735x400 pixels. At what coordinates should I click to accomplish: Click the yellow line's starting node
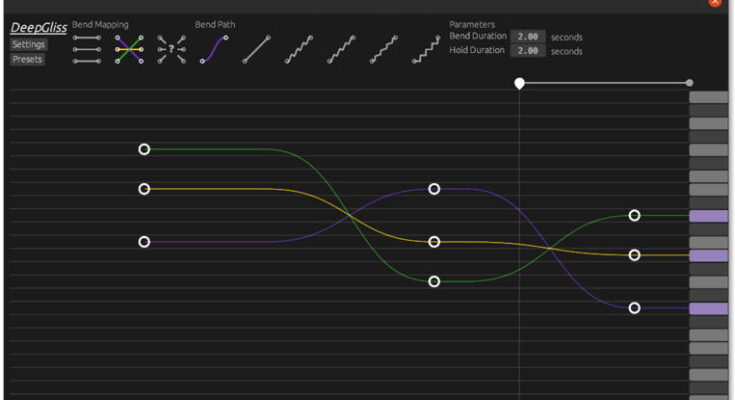click(144, 188)
